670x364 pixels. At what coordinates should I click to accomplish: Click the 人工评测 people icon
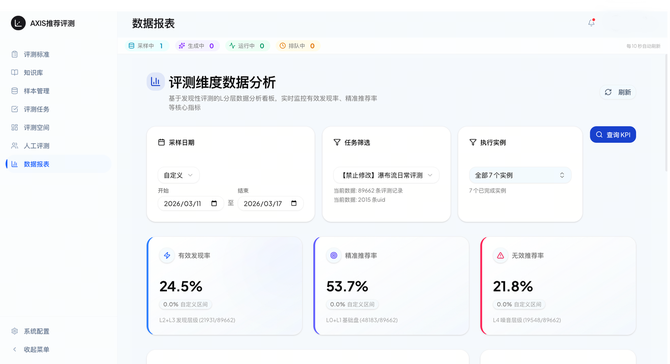(x=15, y=146)
